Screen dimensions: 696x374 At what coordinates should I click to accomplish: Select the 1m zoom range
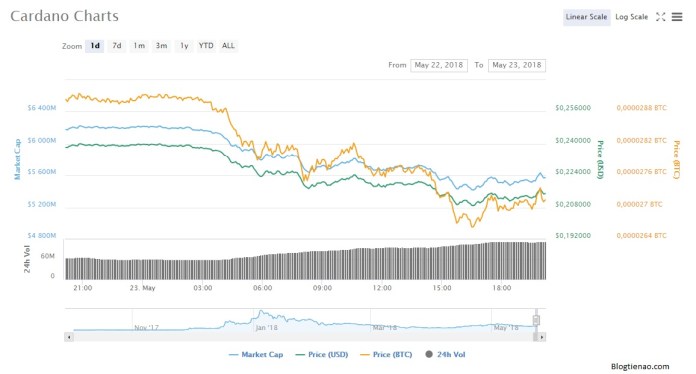click(x=139, y=46)
